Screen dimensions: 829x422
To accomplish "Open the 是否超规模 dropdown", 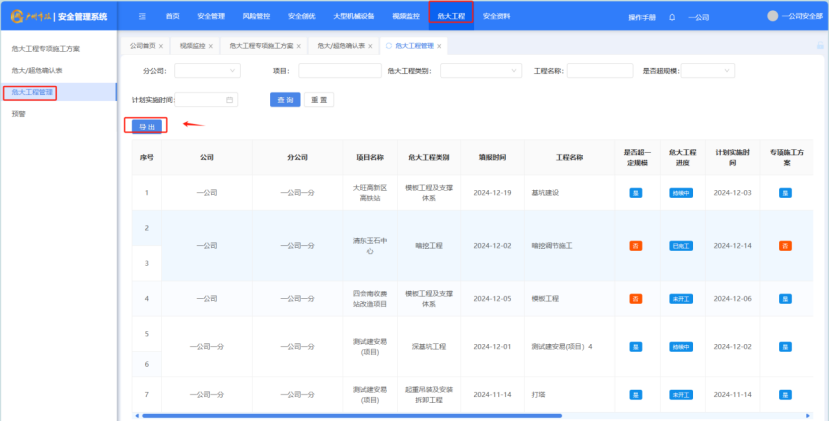I will tap(707, 71).
